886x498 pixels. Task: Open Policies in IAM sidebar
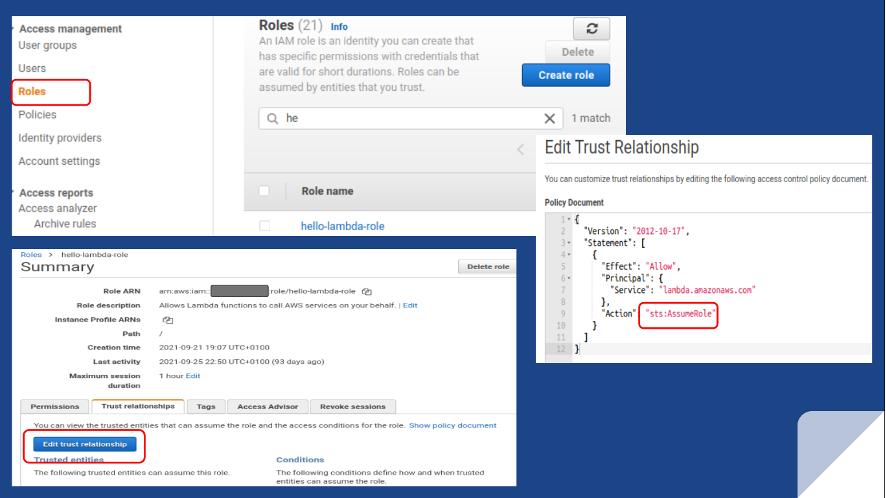[37, 115]
